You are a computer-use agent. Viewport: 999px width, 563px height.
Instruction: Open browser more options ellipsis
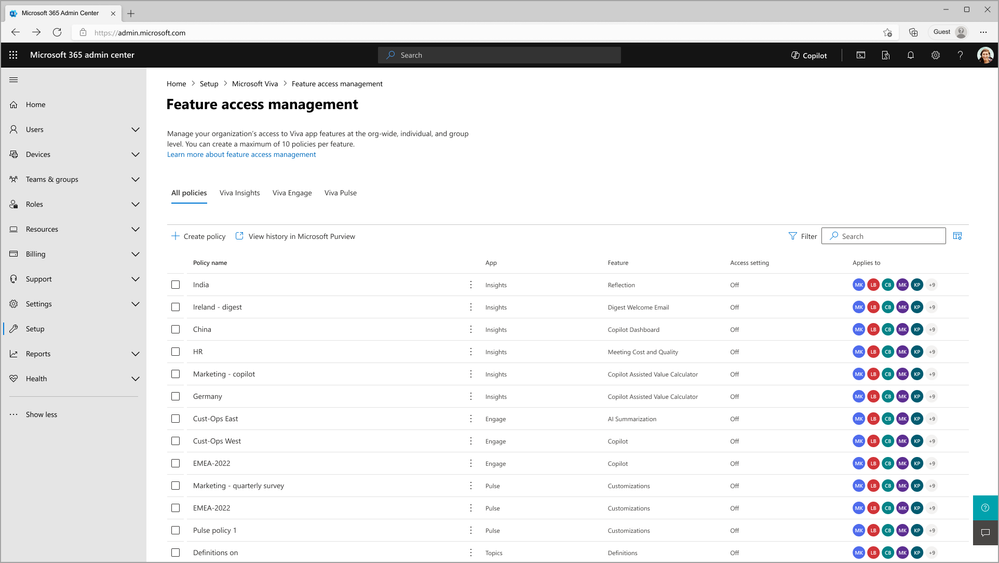point(983,32)
